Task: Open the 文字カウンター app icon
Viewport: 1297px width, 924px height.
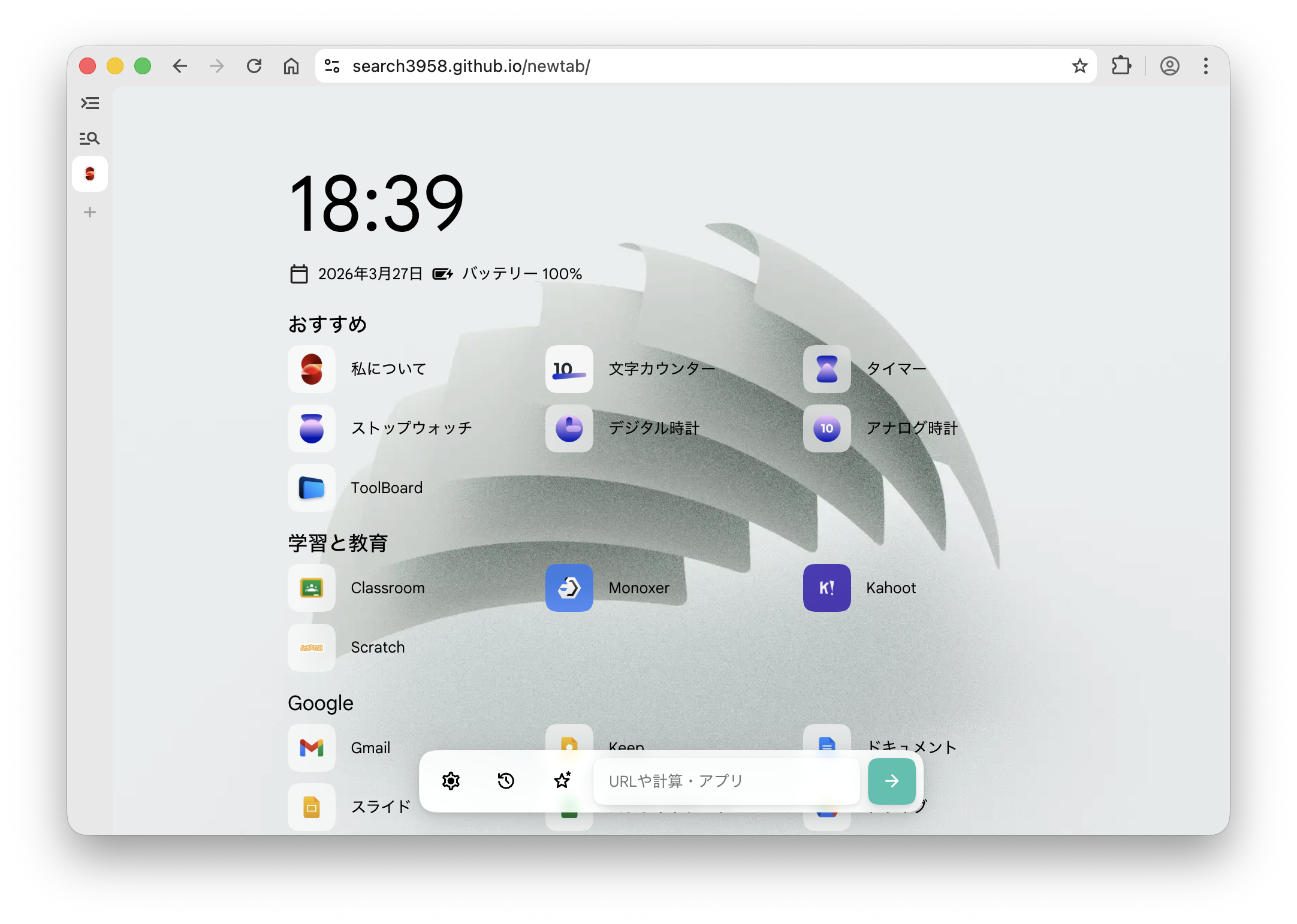Action: [x=569, y=369]
